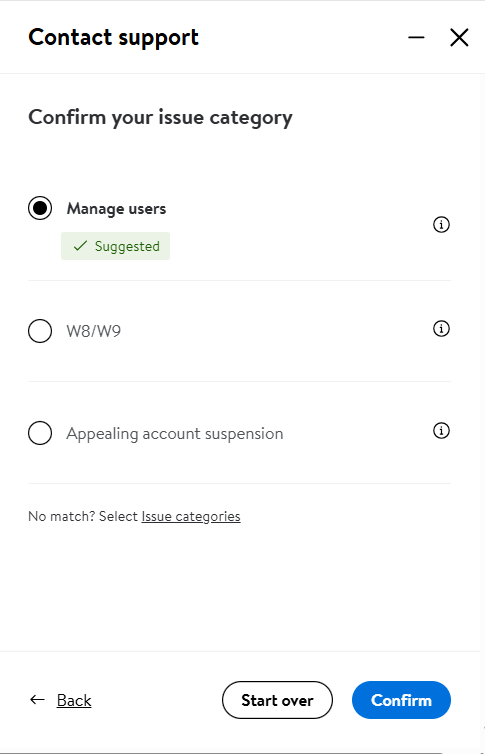This screenshot has height=754, width=485.
Task: Show info icon details for W8/W9
Action: (x=441, y=328)
